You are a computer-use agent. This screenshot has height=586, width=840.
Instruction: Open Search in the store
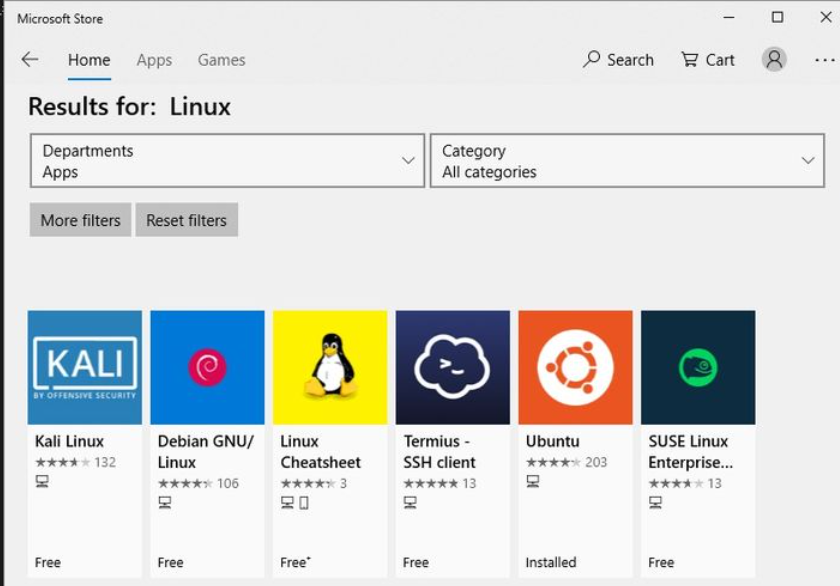point(618,59)
